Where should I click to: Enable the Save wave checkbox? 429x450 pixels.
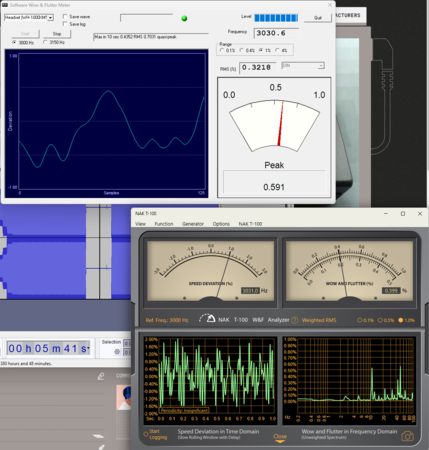(65, 16)
